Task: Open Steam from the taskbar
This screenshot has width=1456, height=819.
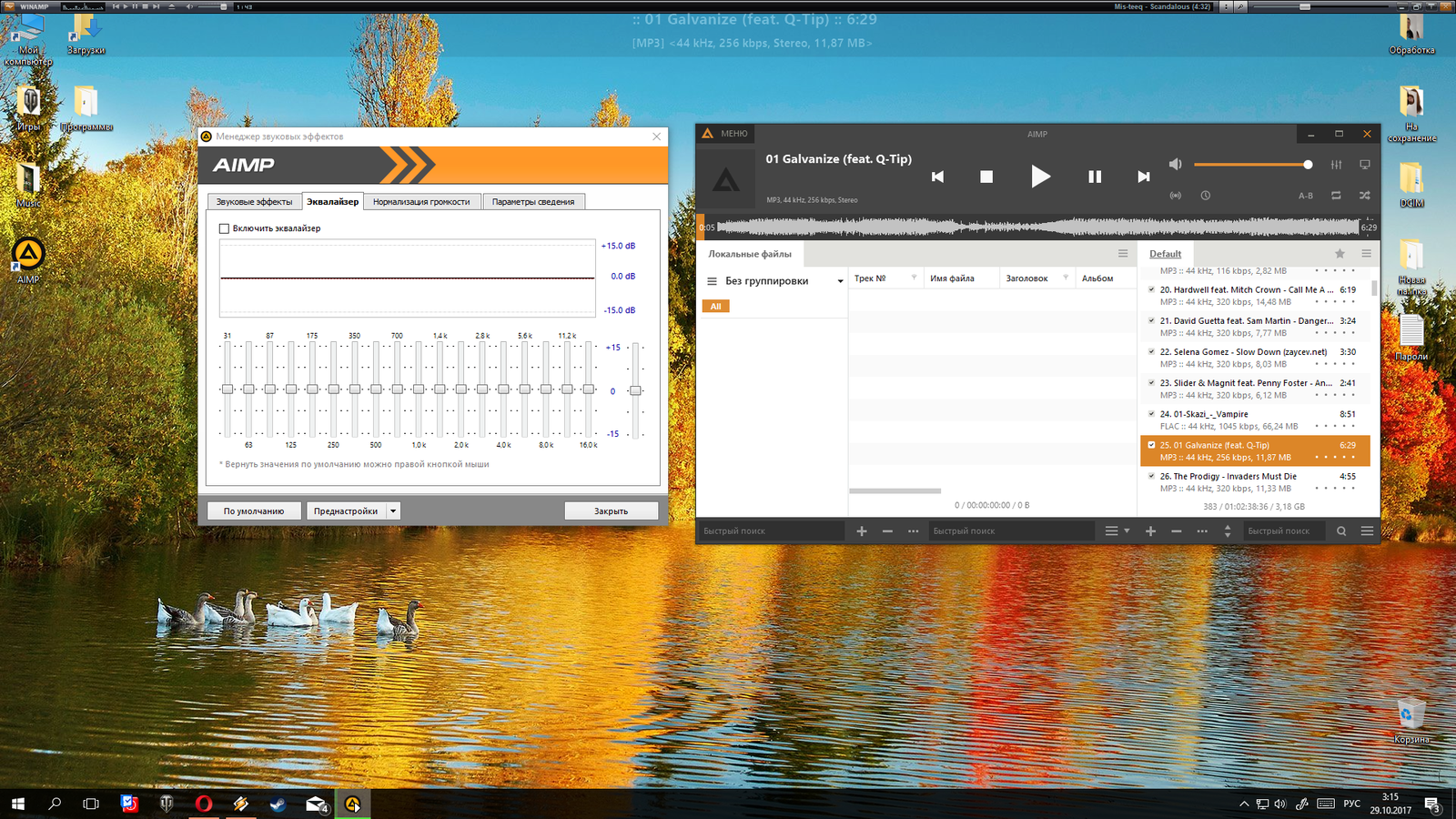Action: pos(278,804)
